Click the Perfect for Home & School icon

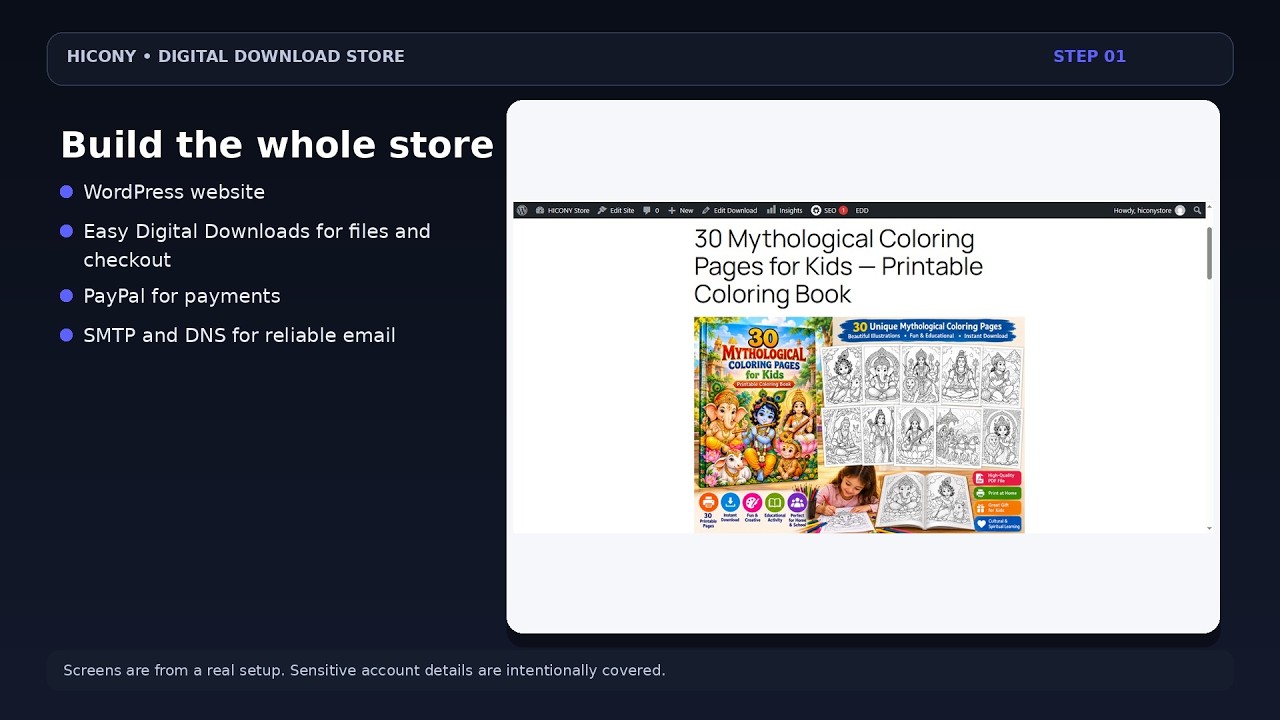[797, 502]
